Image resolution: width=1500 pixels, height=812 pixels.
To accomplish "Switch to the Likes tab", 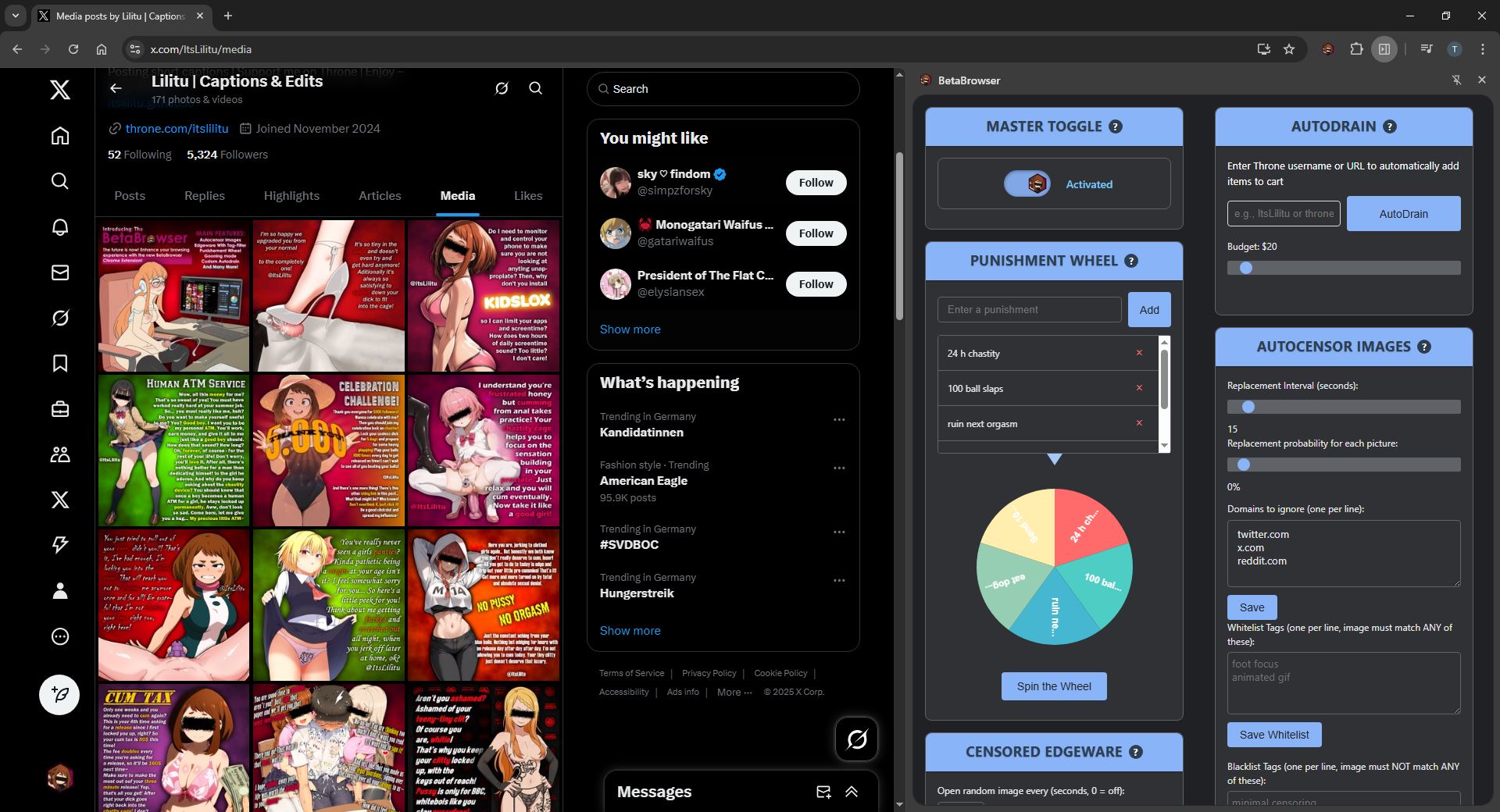I will point(528,196).
